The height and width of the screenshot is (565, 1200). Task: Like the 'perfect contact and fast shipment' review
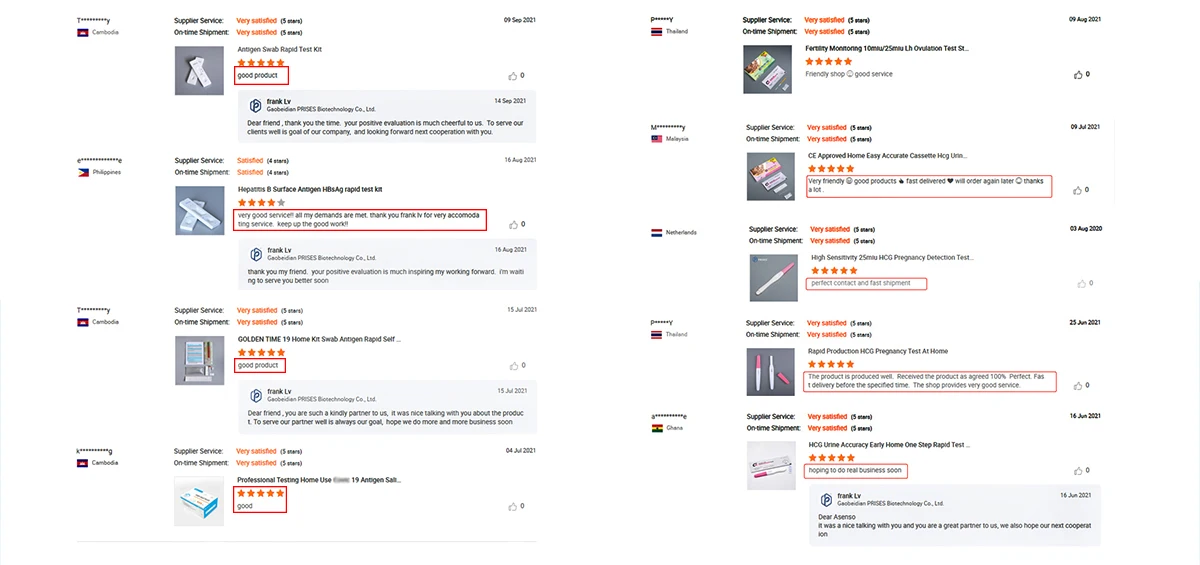pos(1080,284)
